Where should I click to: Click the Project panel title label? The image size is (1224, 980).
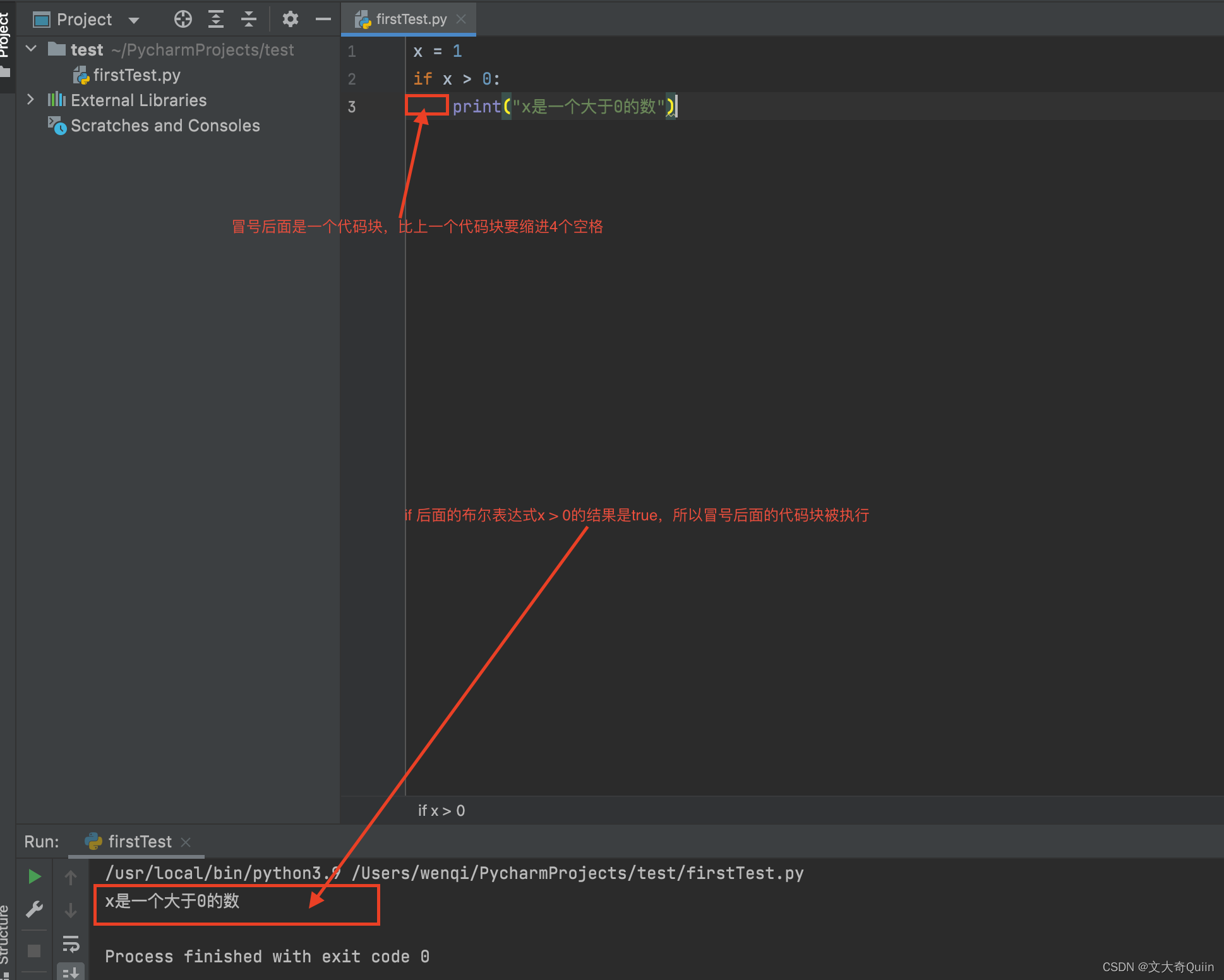[x=85, y=20]
